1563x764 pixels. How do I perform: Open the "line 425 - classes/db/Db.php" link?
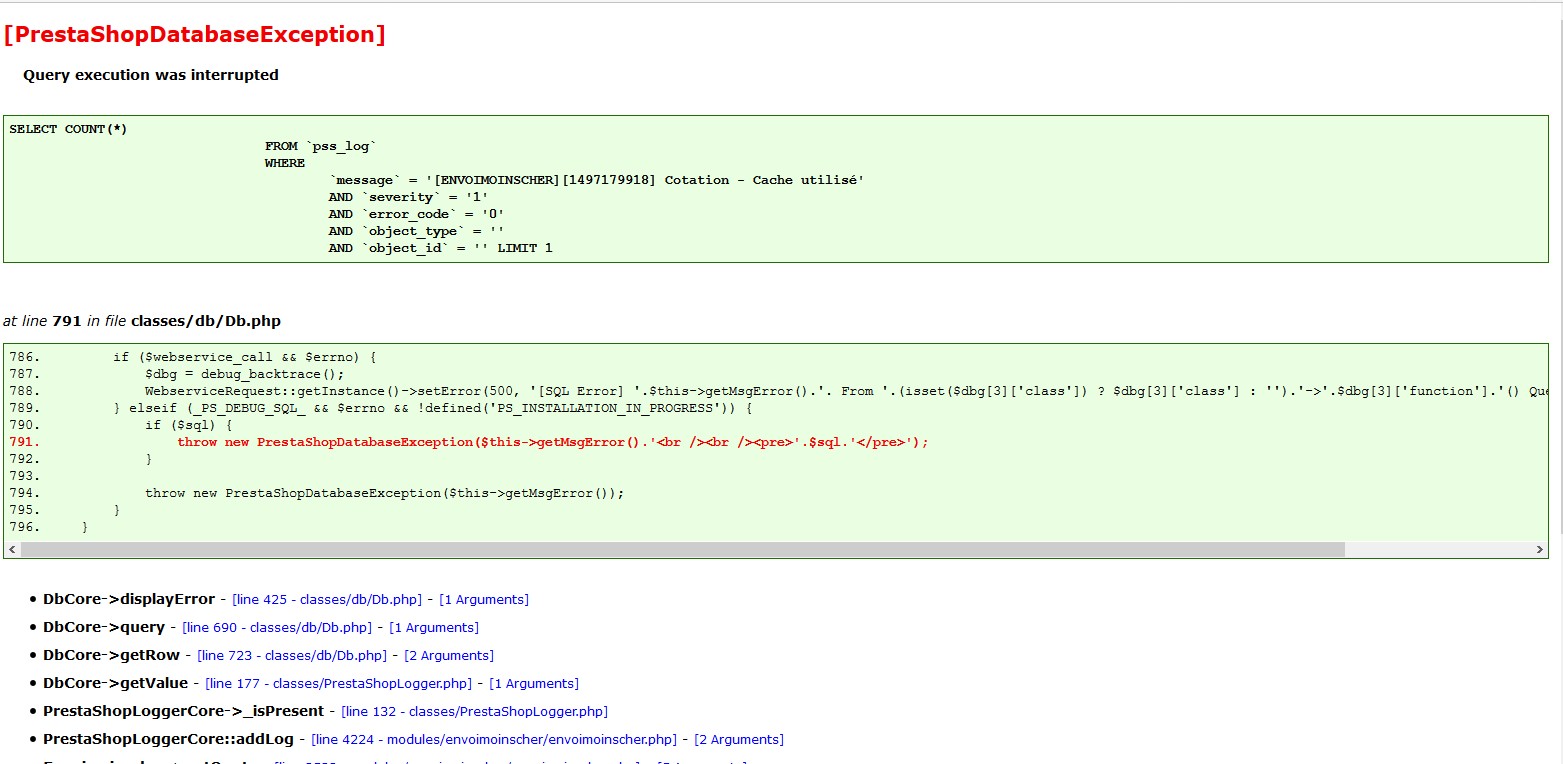pos(327,600)
